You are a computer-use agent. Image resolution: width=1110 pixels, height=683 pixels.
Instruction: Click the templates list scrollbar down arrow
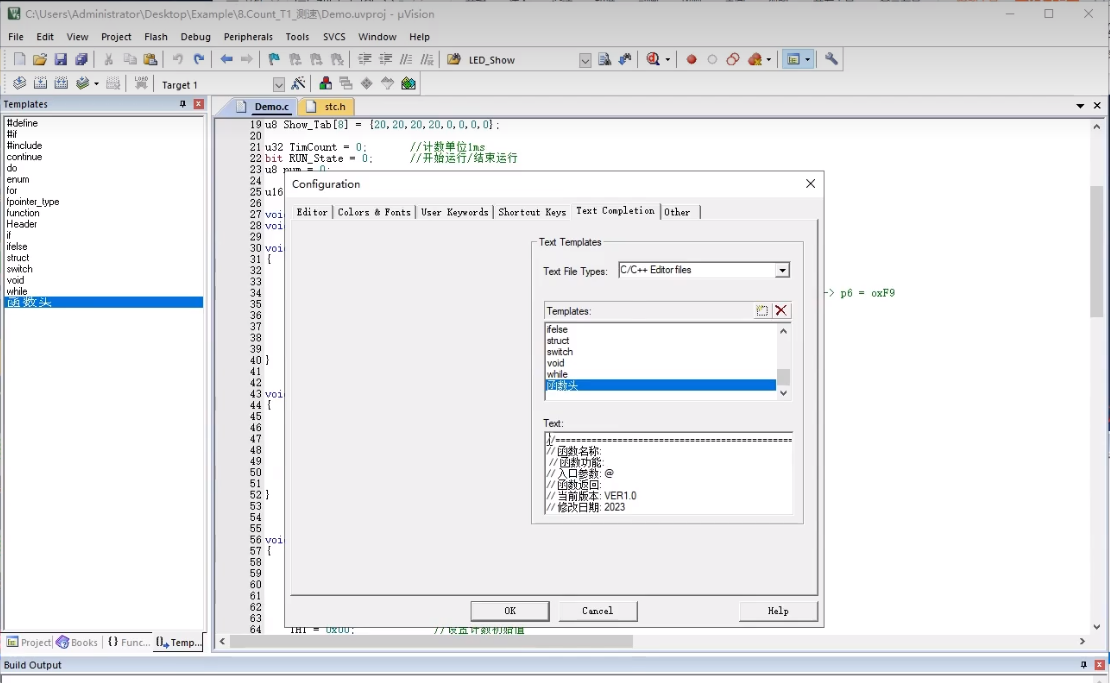784,393
